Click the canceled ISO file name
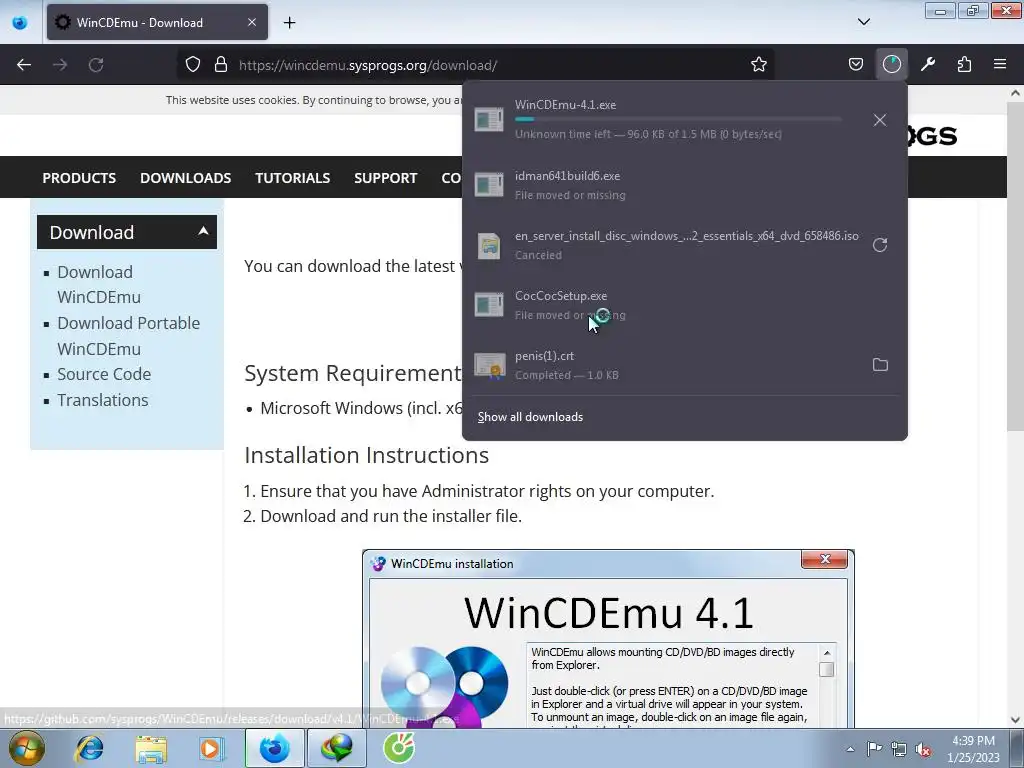 pos(686,236)
